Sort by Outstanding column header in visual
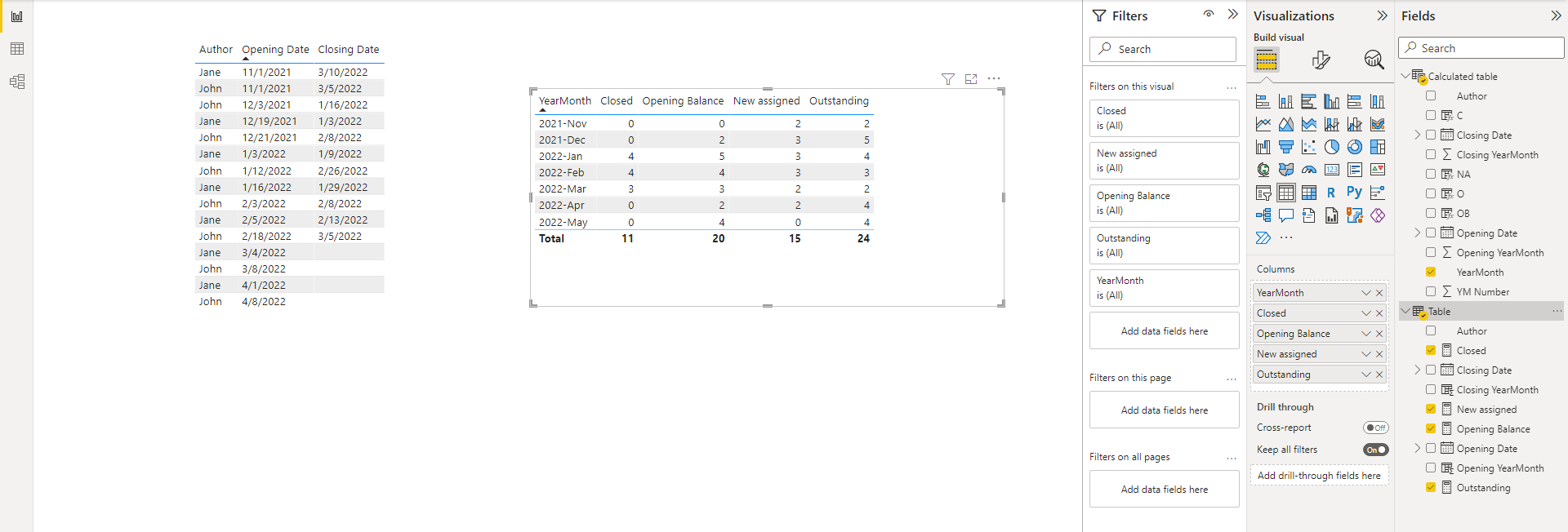The image size is (1568, 532). (839, 101)
